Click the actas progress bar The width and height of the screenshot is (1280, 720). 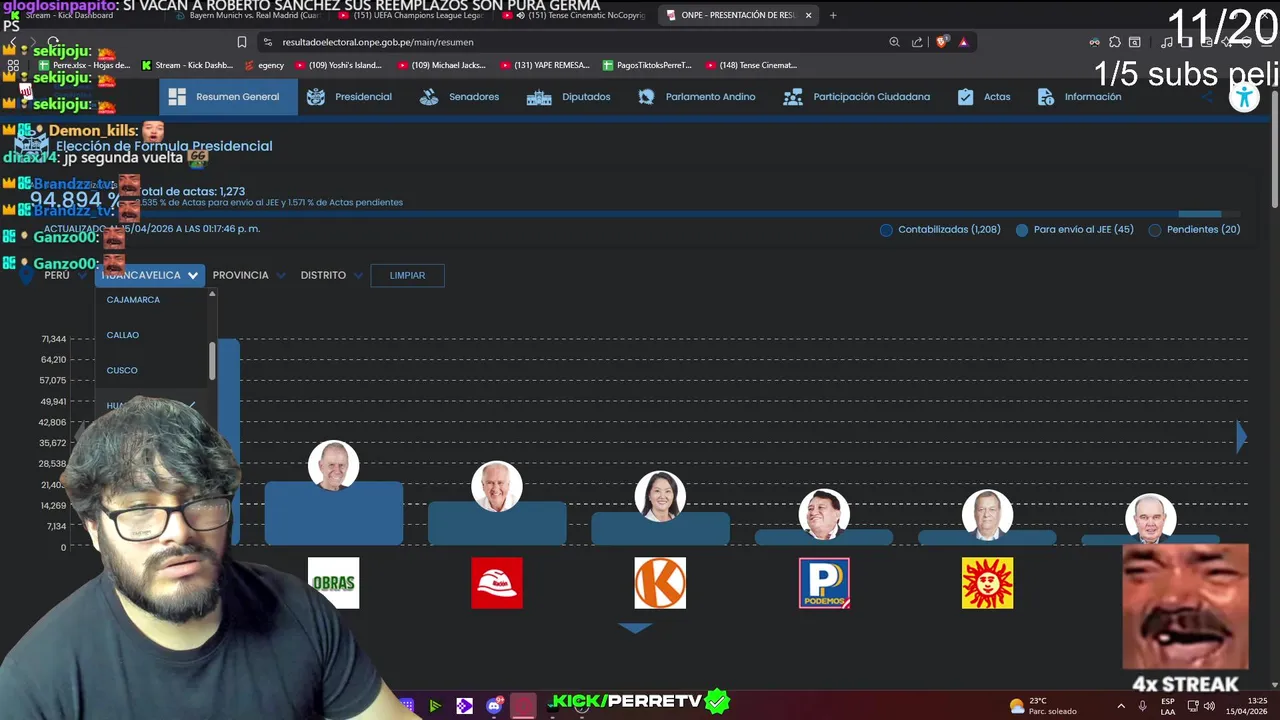(640, 214)
